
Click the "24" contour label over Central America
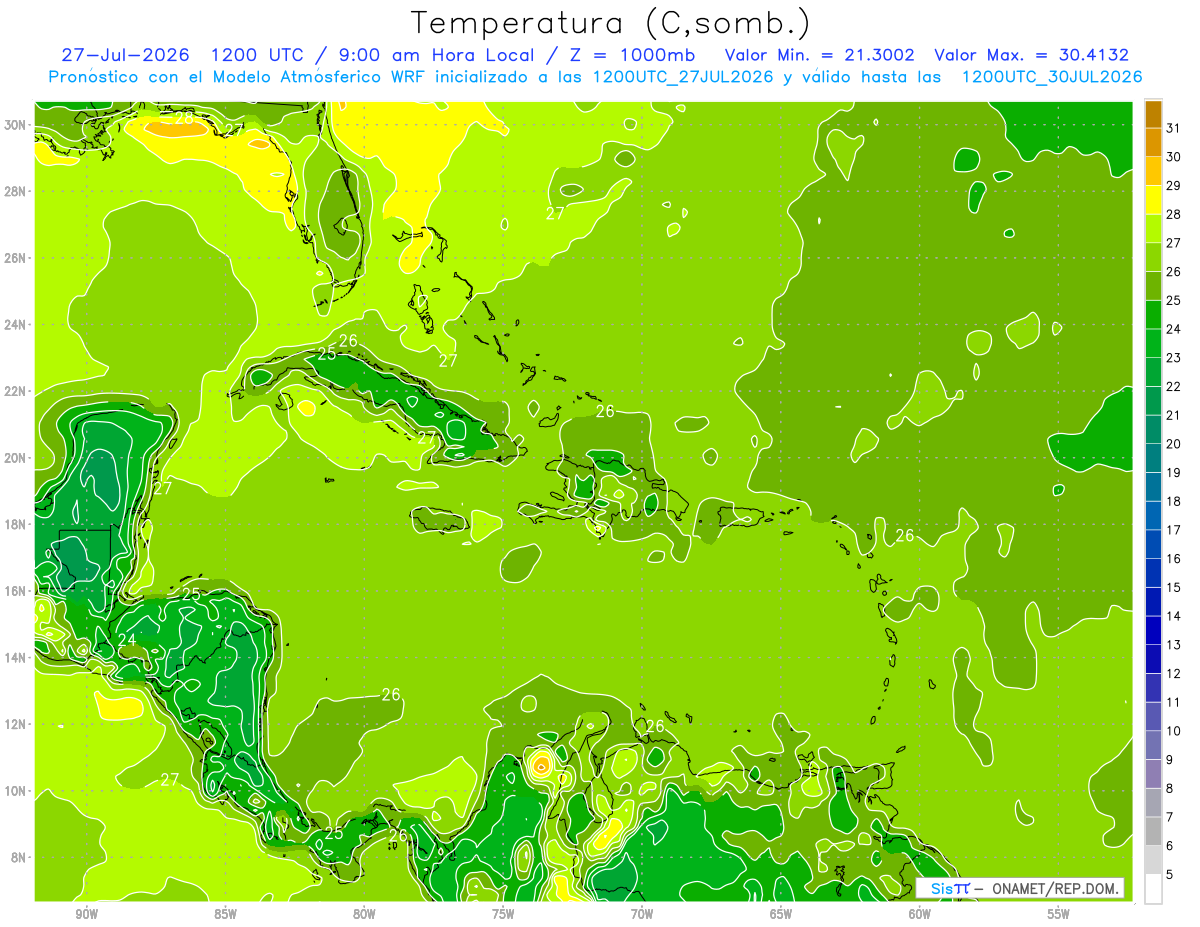pyautogui.click(x=127, y=640)
